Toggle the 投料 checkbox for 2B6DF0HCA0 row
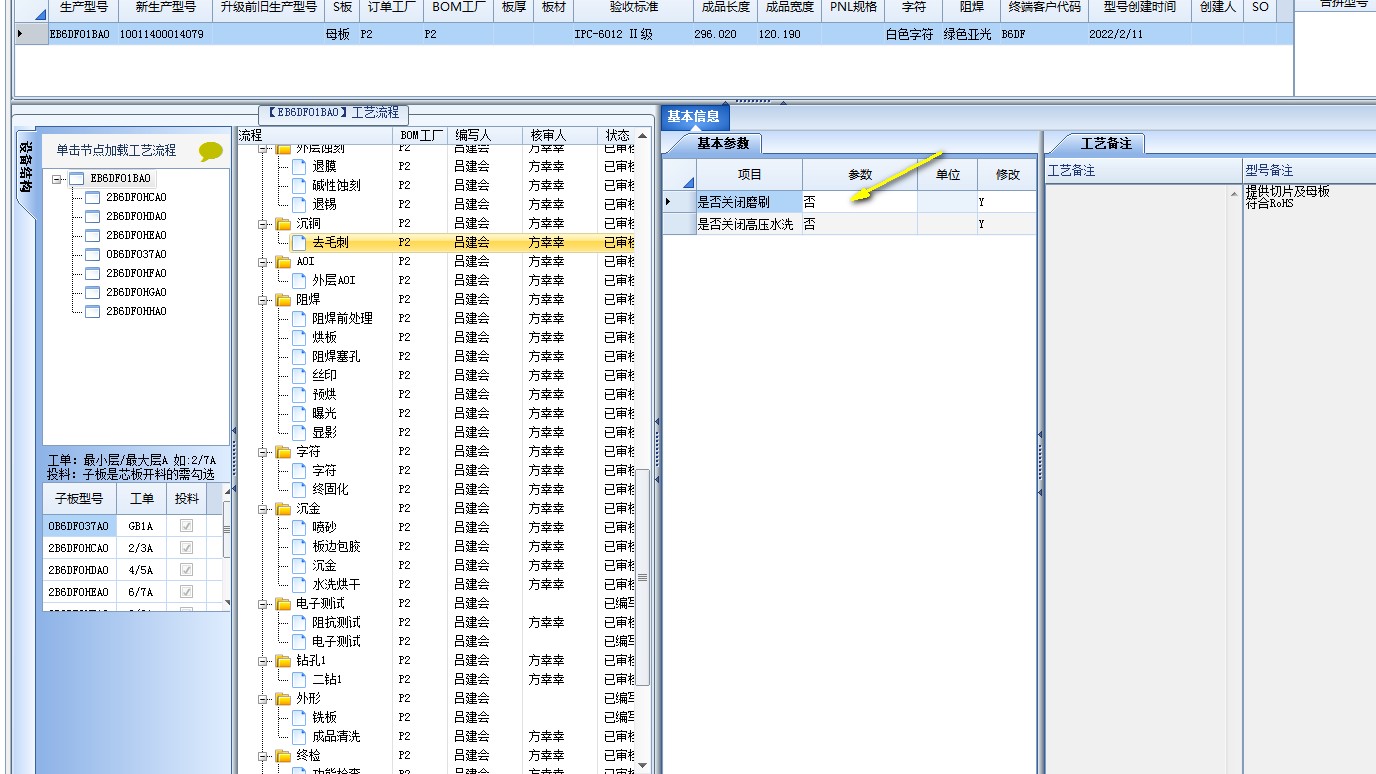This screenshot has width=1376, height=774. (186, 548)
